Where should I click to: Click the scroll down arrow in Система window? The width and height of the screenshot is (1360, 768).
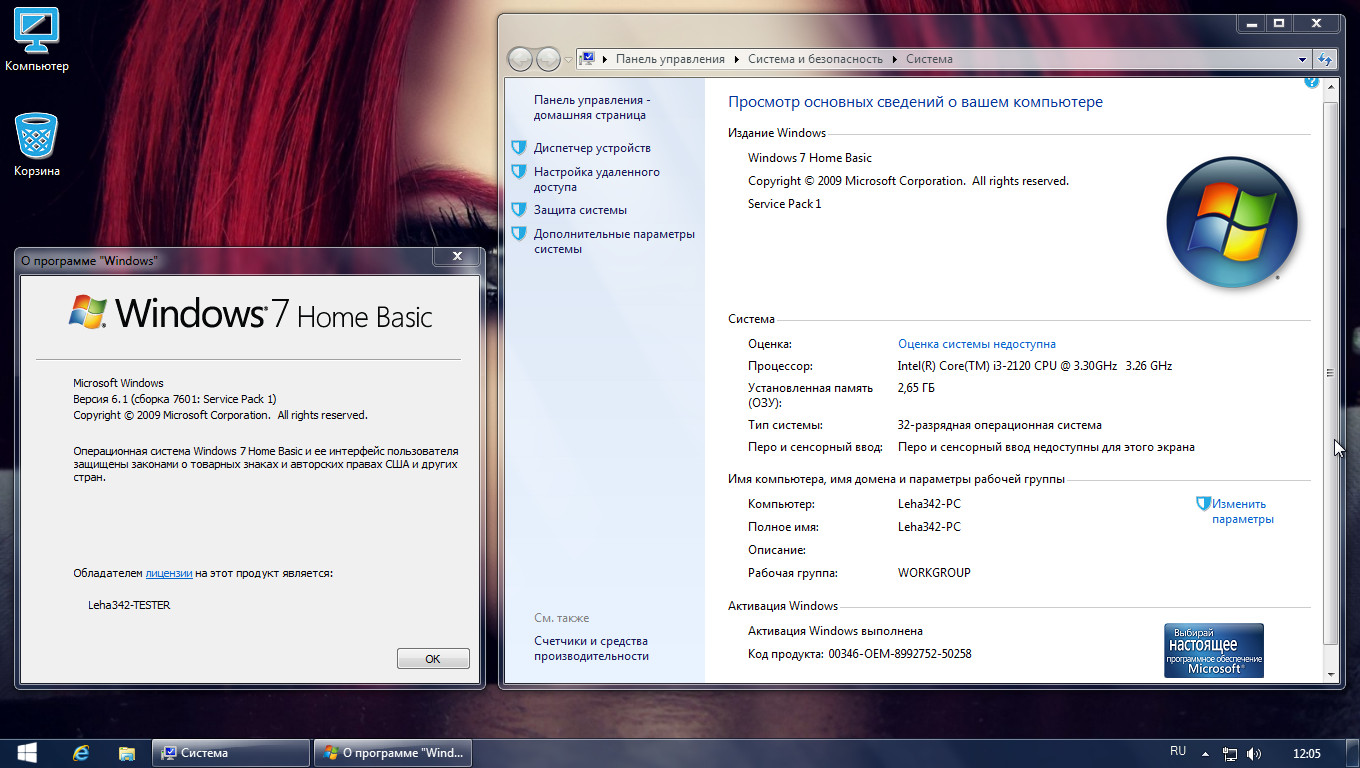point(1330,675)
